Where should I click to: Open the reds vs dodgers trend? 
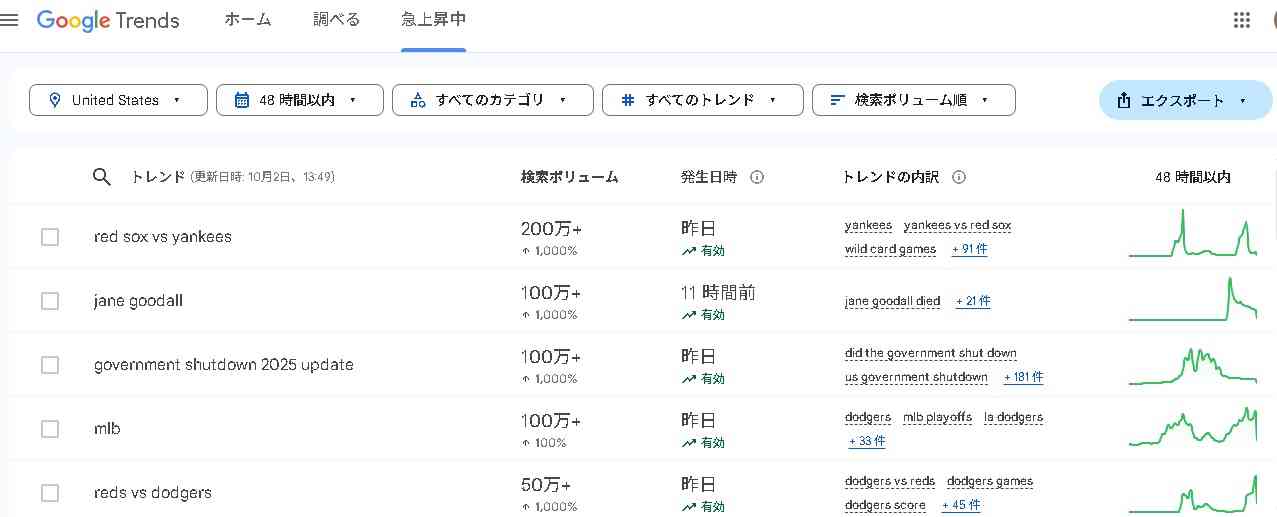[153, 493]
